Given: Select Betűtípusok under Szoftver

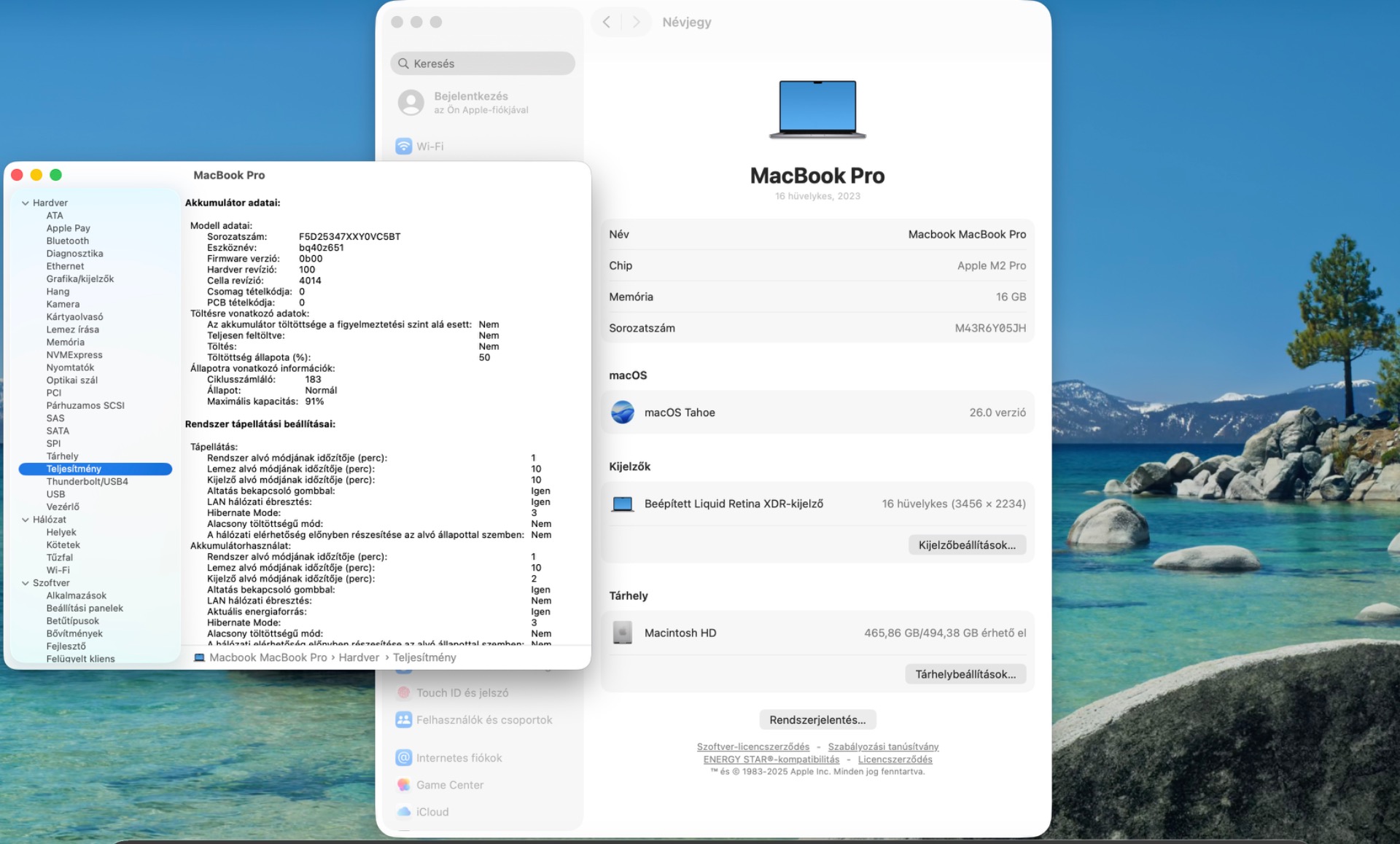Looking at the screenshot, I should coord(73,621).
